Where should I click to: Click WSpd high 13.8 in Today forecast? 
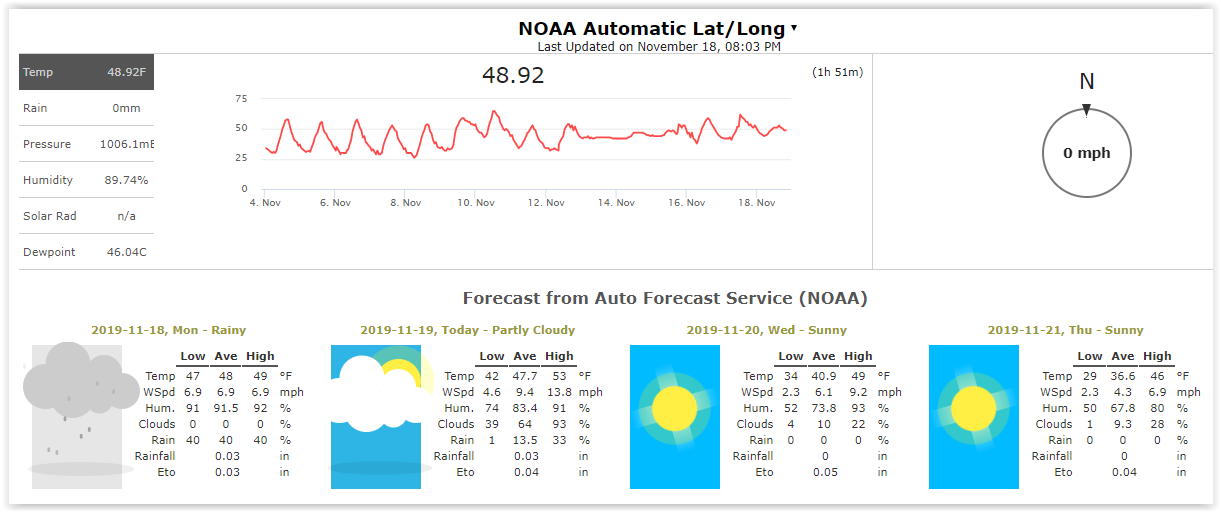pos(559,393)
